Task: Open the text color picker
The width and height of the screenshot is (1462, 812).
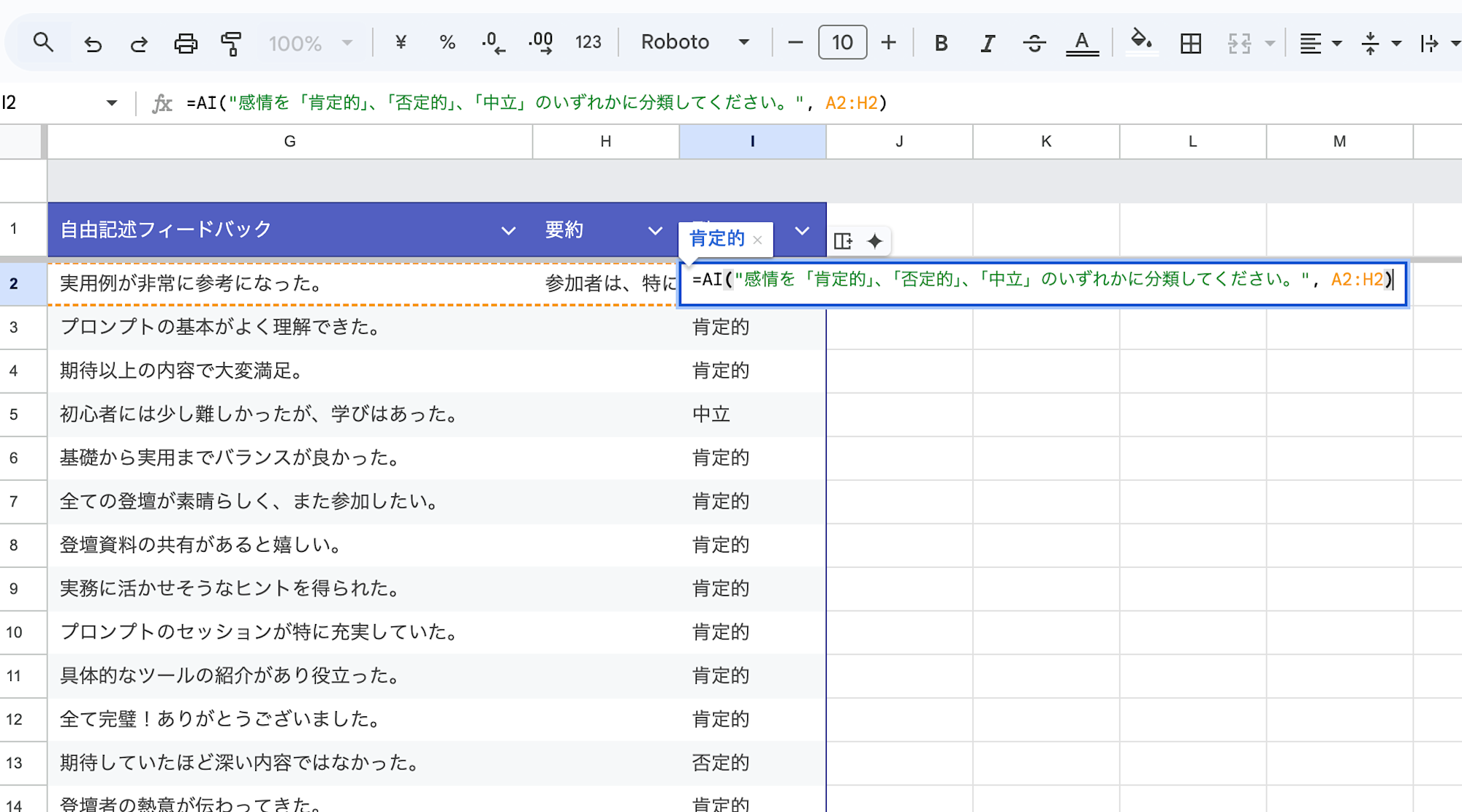Action: pyautogui.click(x=1082, y=42)
